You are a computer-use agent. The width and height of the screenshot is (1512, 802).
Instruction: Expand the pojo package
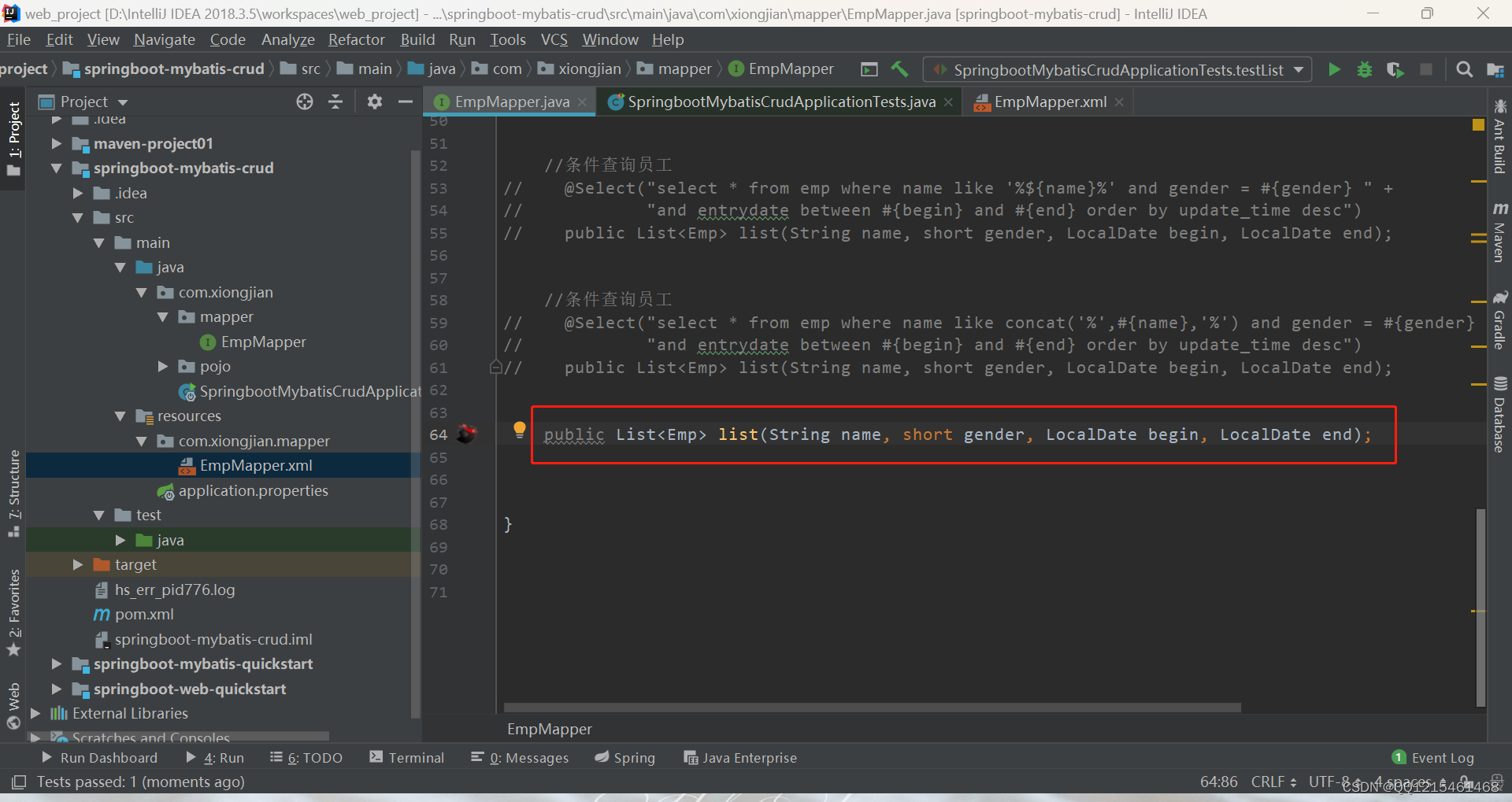pos(162,366)
